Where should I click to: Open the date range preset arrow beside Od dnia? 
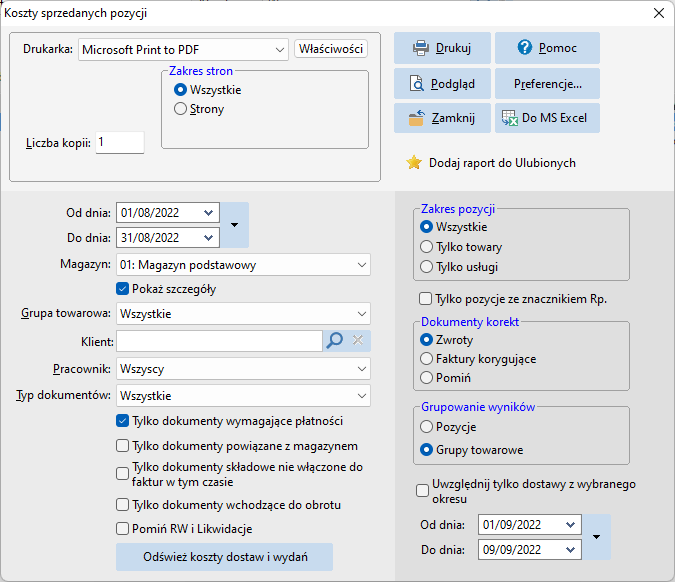click(234, 225)
